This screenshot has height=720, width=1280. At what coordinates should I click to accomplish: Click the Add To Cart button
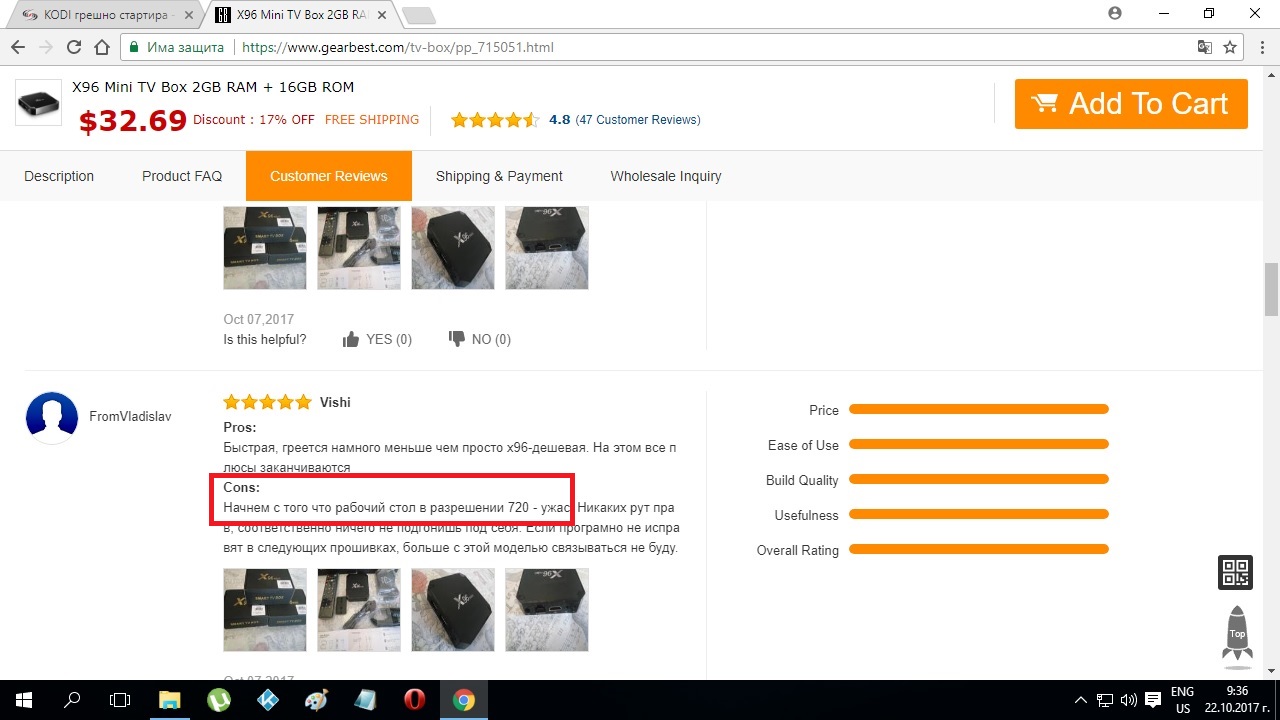[1131, 104]
